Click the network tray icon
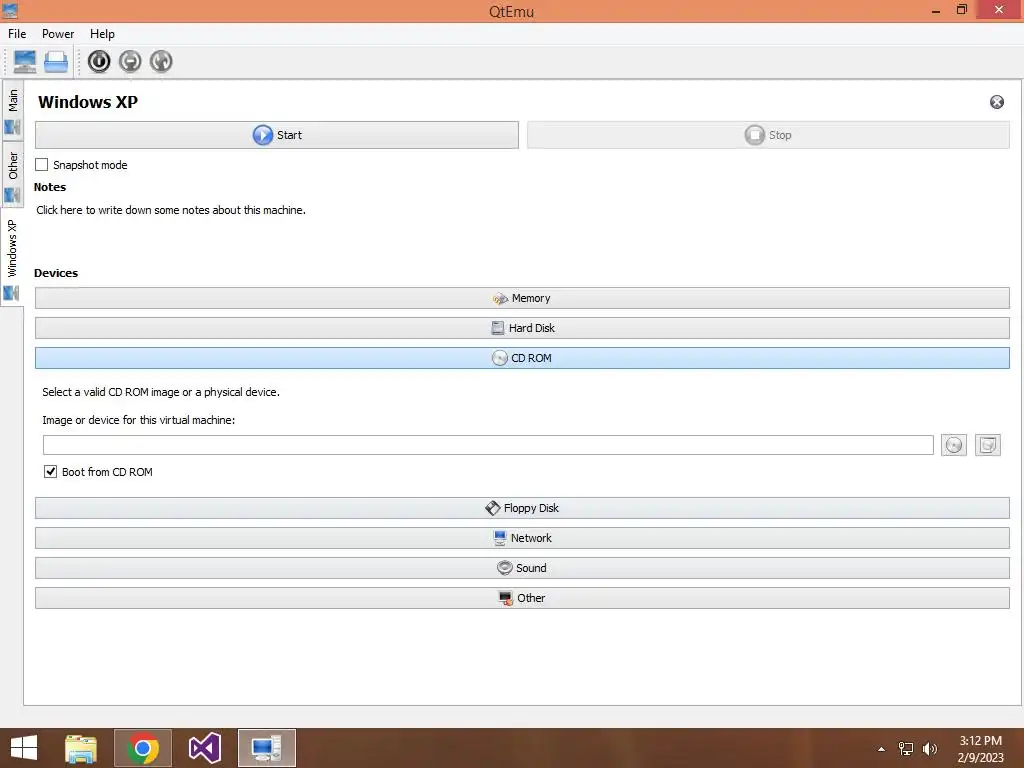This screenshot has width=1024, height=768. point(906,749)
